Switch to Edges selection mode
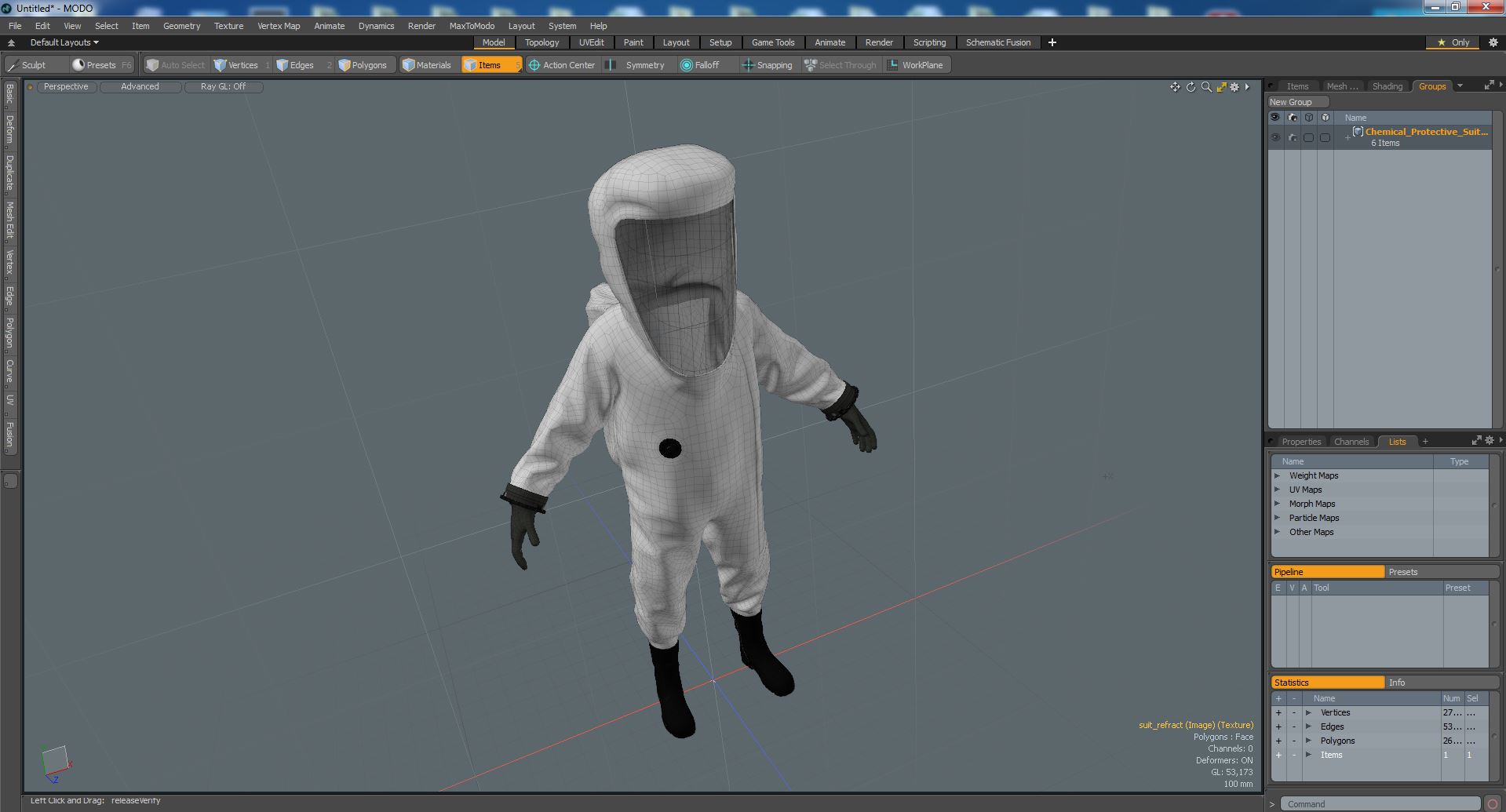The image size is (1506, 812). pyautogui.click(x=302, y=65)
